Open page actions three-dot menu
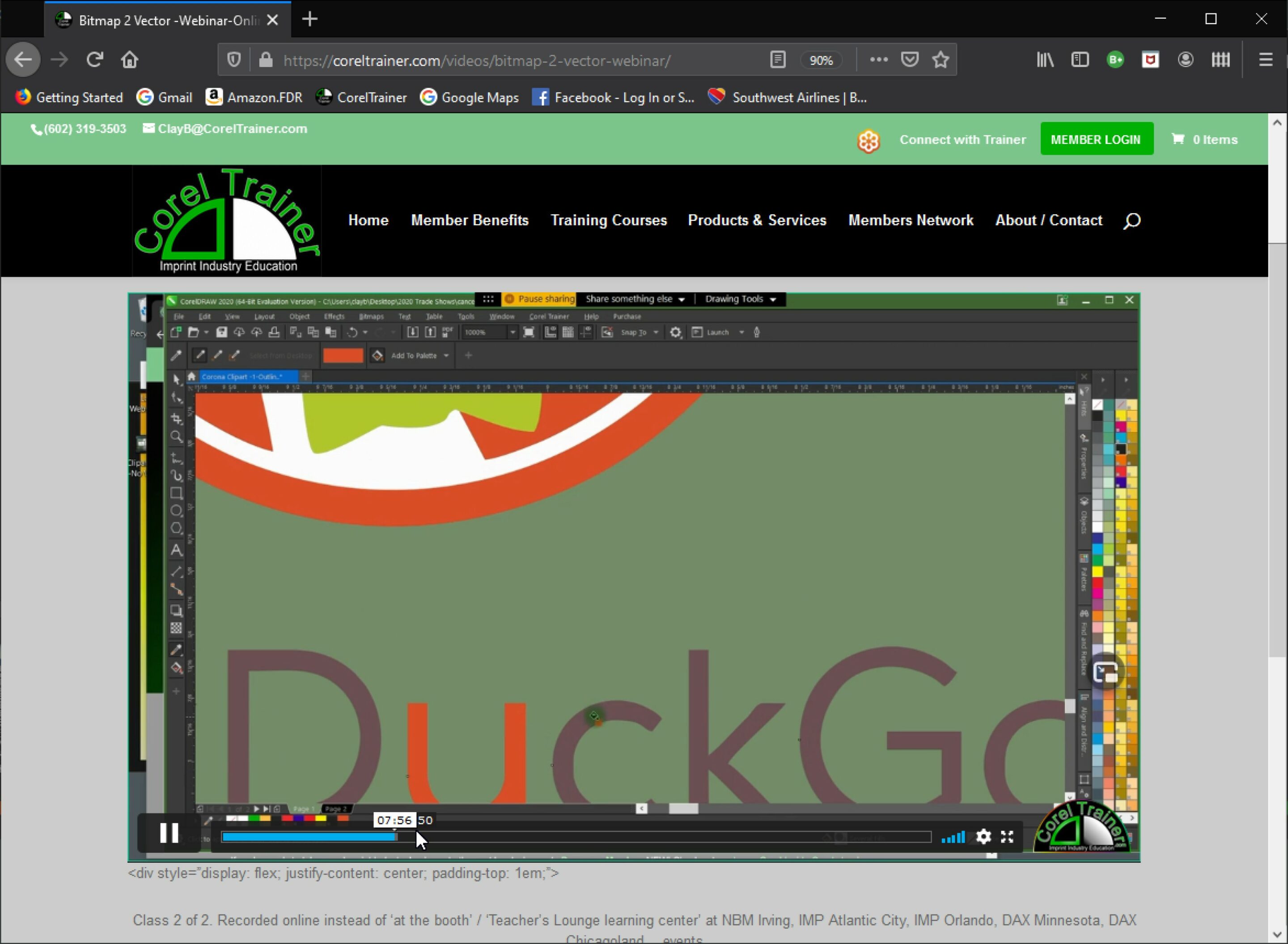This screenshot has width=1288, height=944. tap(879, 59)
